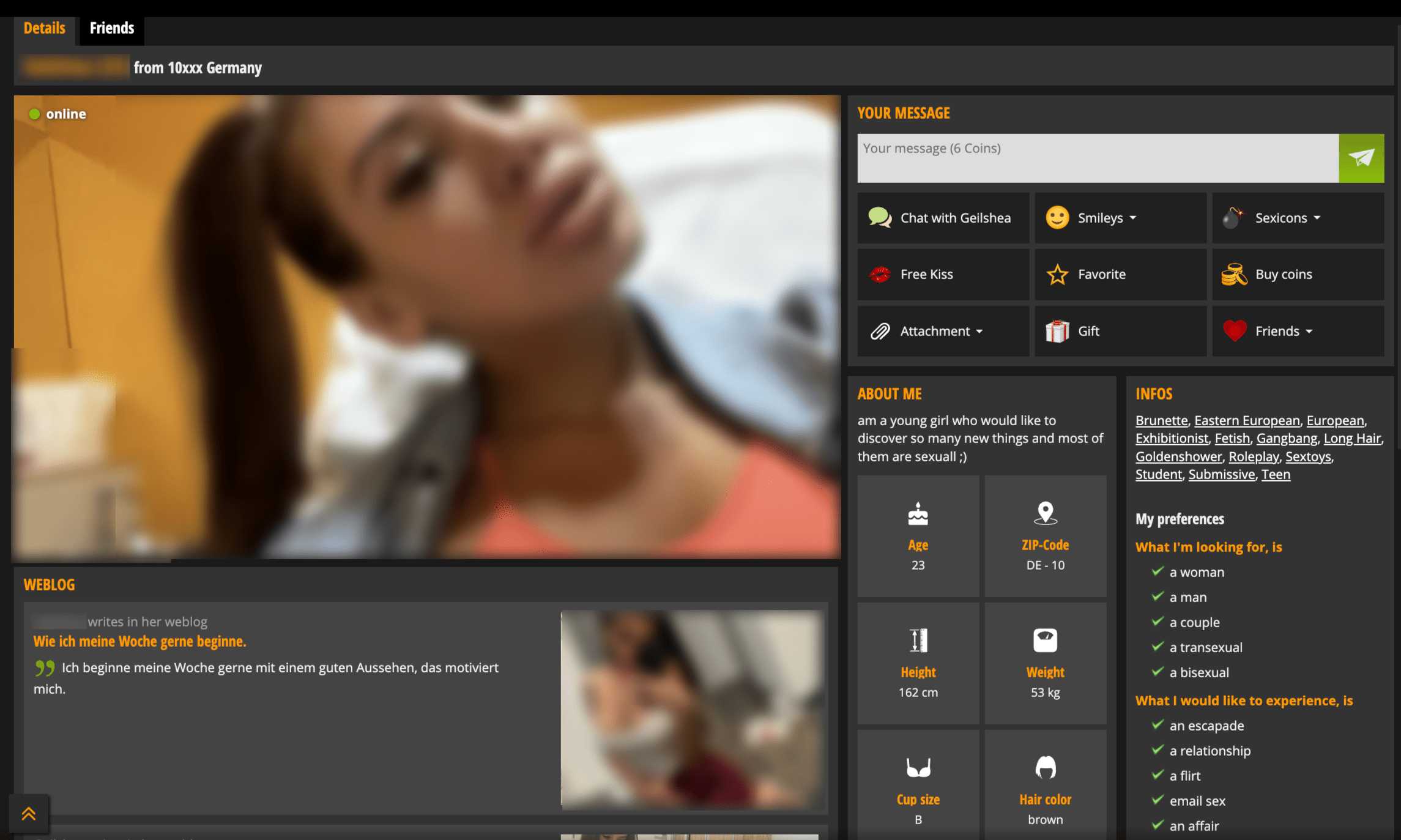Click the Sexicons bomb icon
Viewport: 1401px width, 840px height.
1233,218
